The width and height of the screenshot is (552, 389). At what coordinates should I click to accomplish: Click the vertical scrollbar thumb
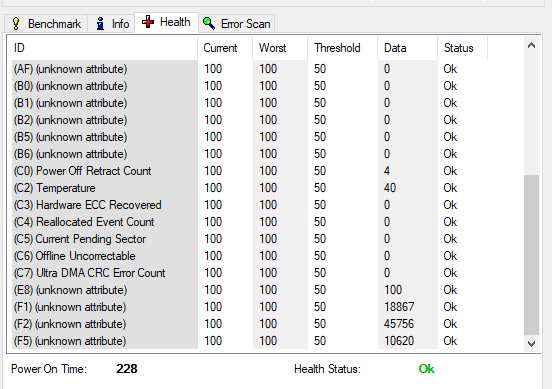point(531,255)
